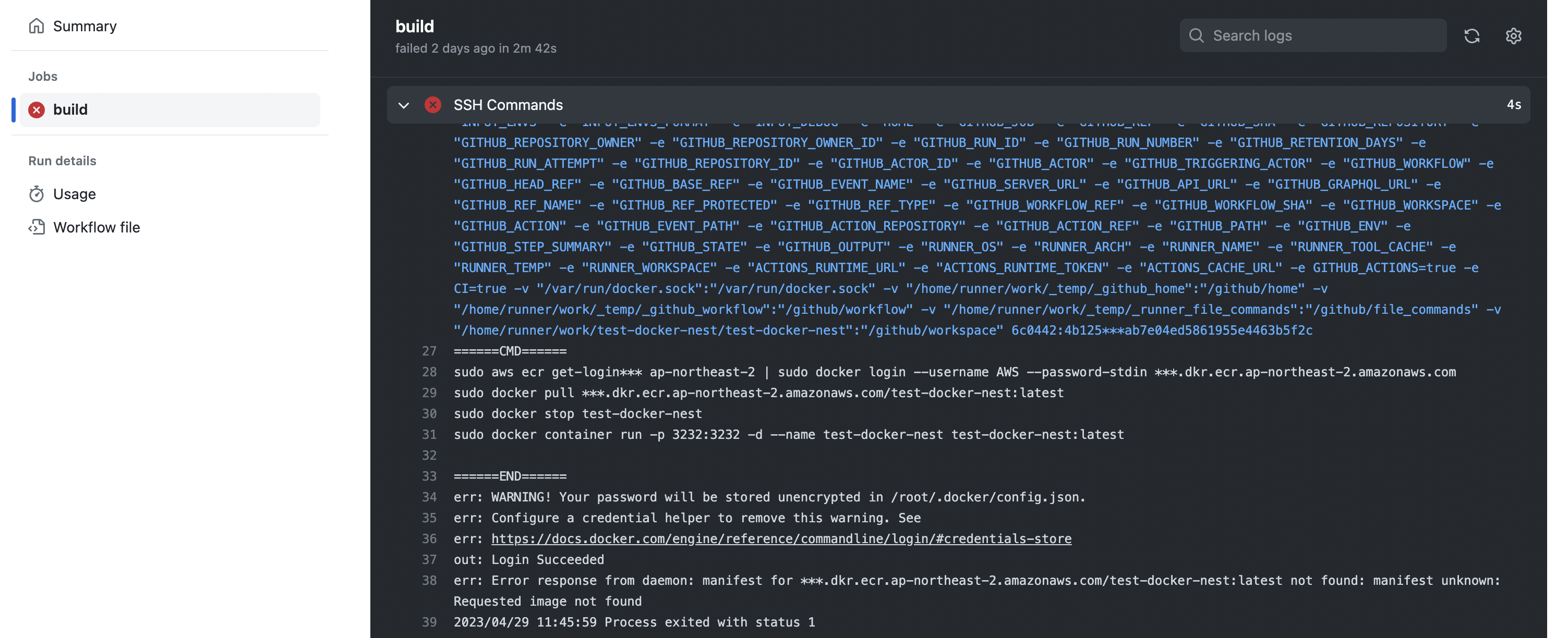Click log line number 38

pyautogui.click(x=429, y=580)
